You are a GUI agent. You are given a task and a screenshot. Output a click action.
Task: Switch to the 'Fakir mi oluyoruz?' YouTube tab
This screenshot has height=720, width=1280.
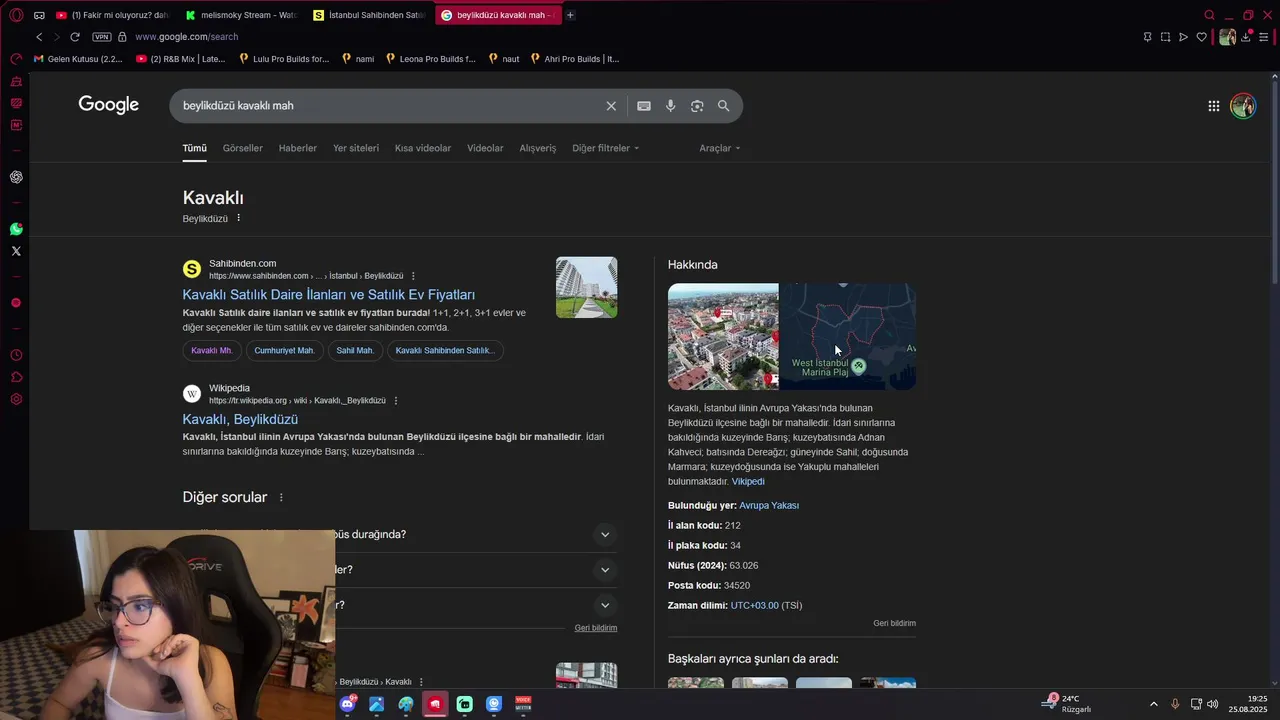pyautogui.click(x=113, y=15)
